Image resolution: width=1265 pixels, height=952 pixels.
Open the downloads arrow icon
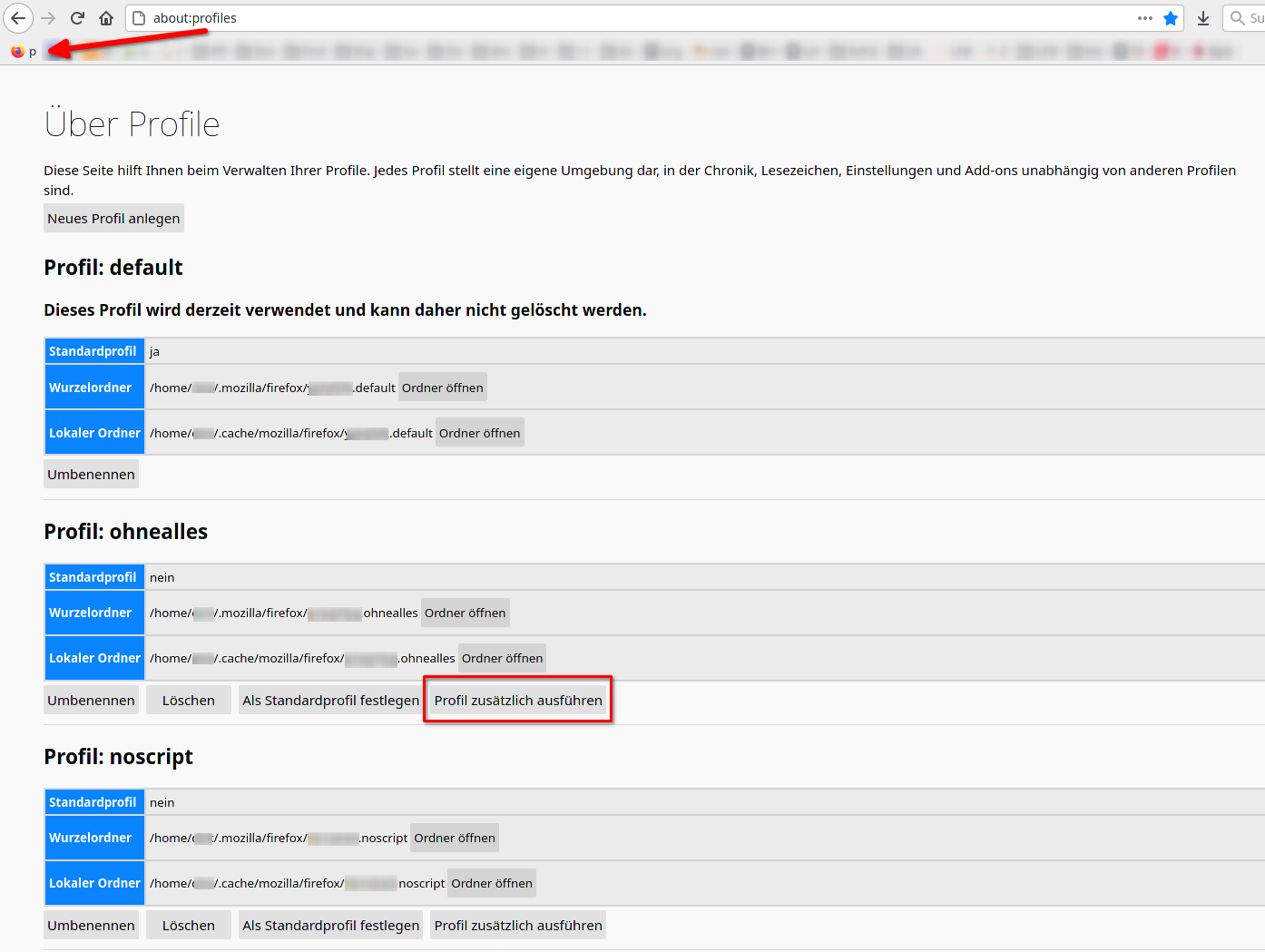point(1203,18)
